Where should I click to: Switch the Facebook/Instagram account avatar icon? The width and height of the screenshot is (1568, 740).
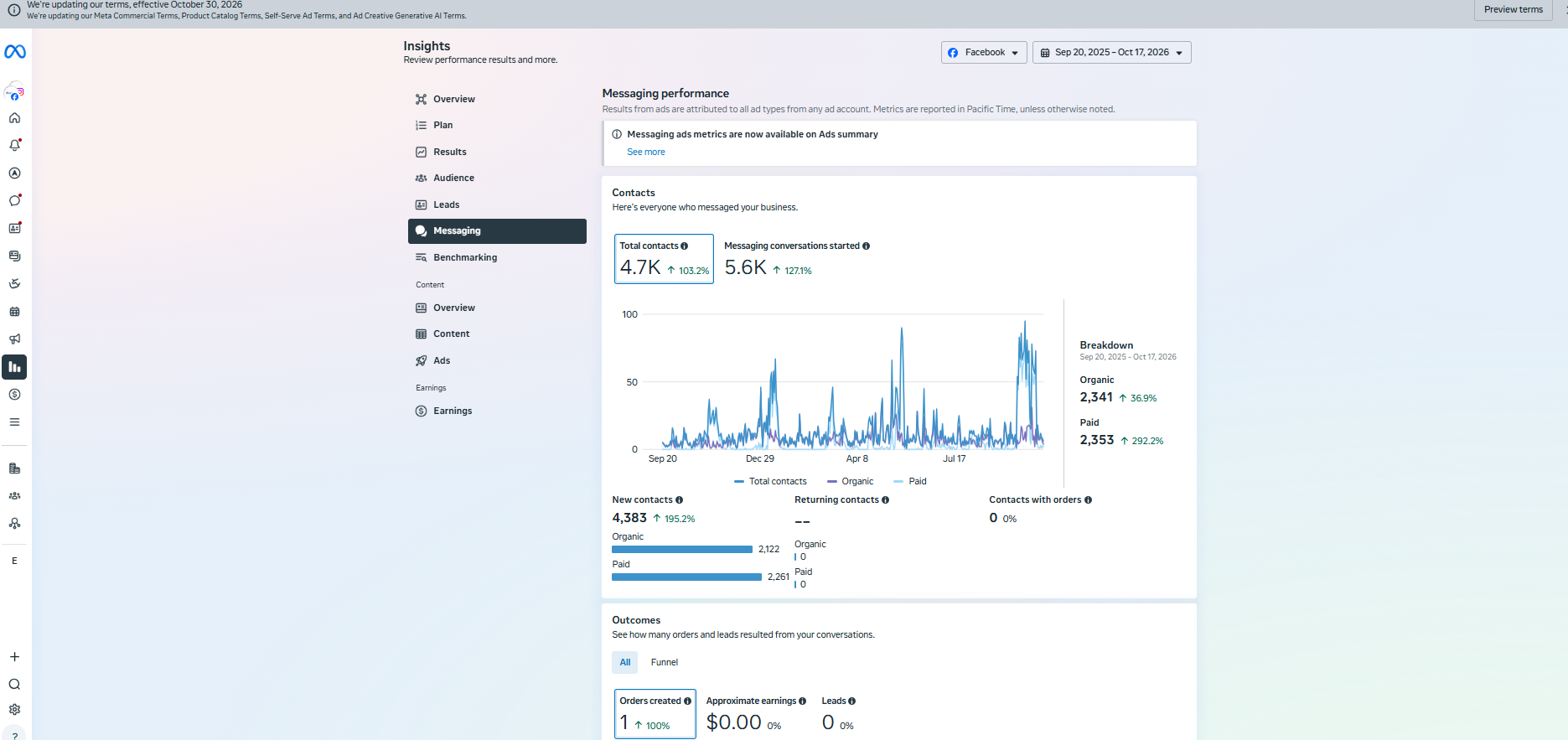14,91
